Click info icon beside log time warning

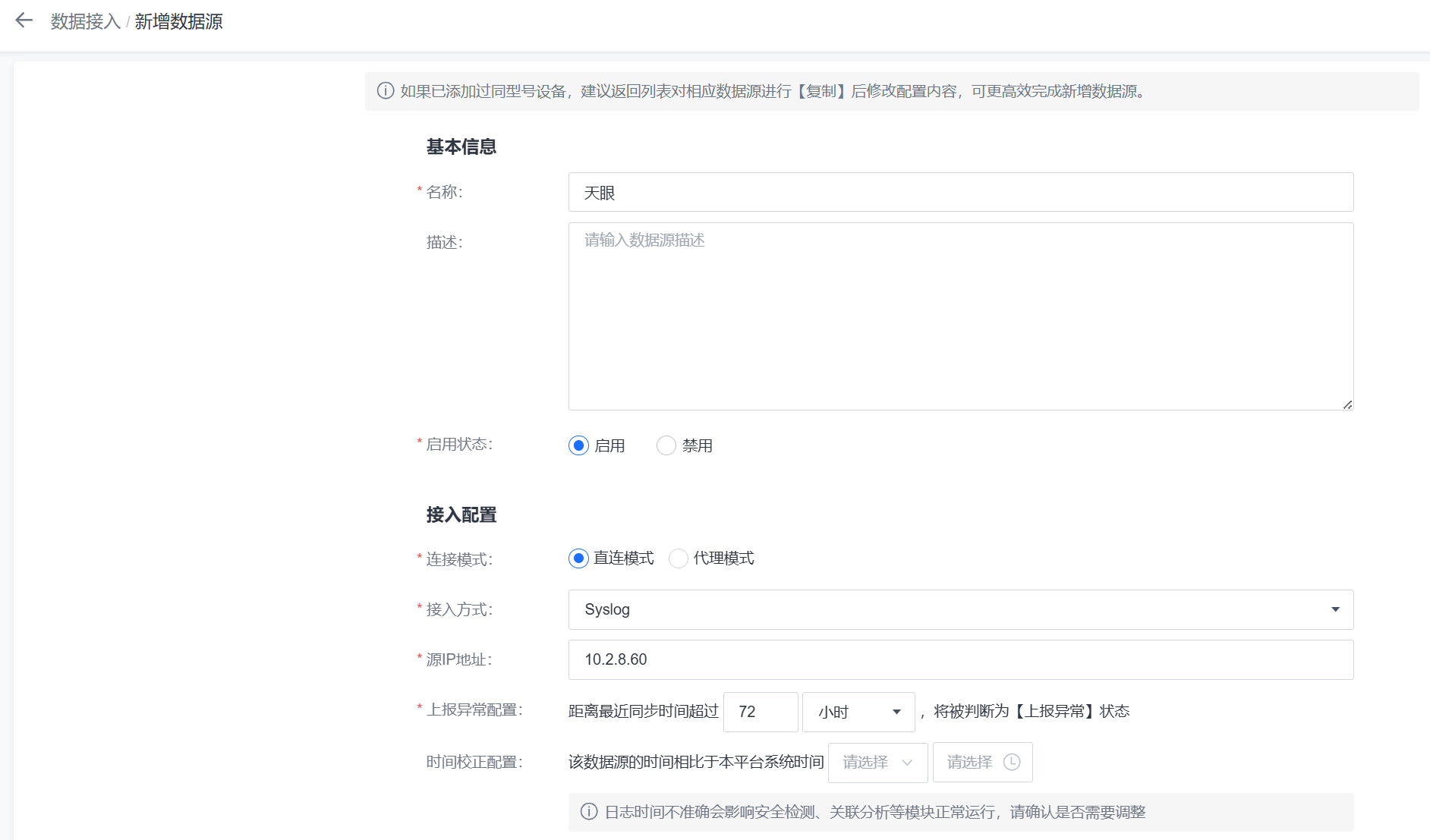click(589, 812)
